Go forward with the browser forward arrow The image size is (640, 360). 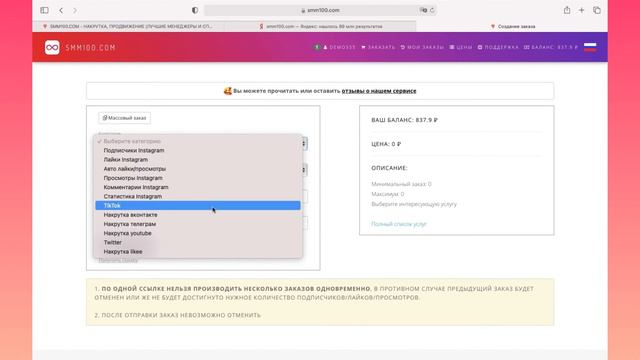75,10
